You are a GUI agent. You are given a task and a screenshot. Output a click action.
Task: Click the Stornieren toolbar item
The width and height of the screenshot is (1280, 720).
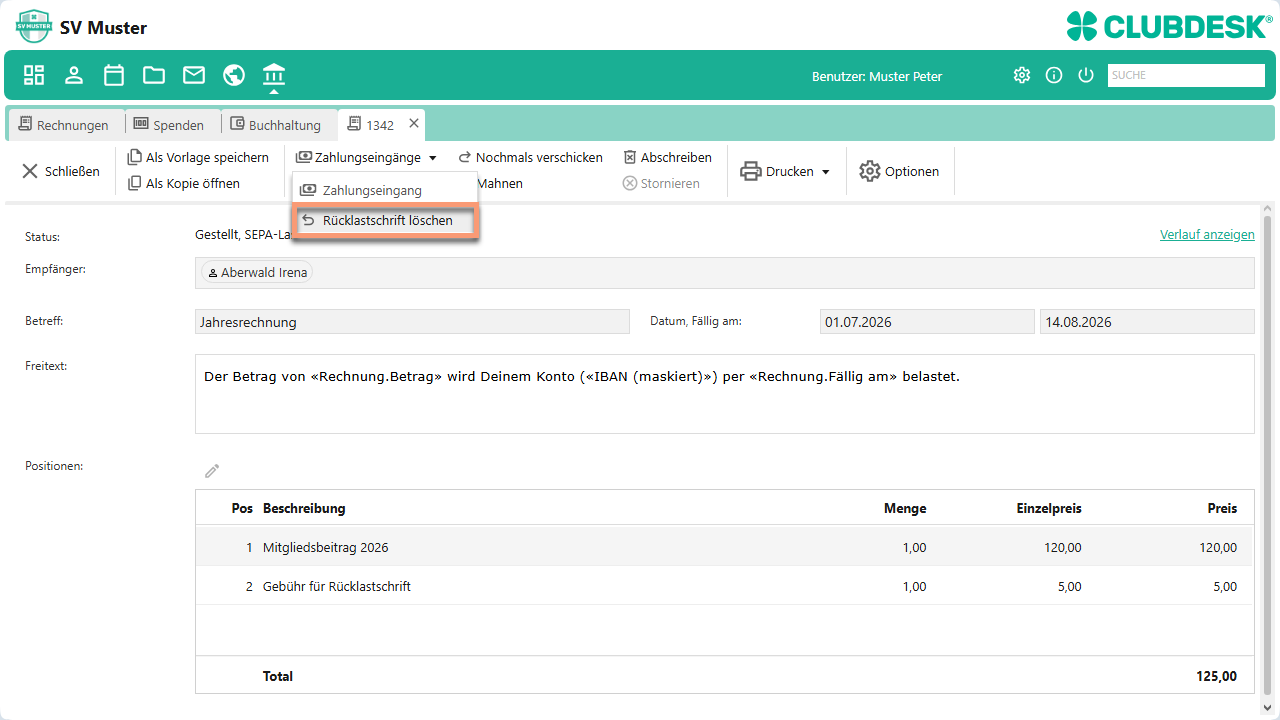(661, 183)
